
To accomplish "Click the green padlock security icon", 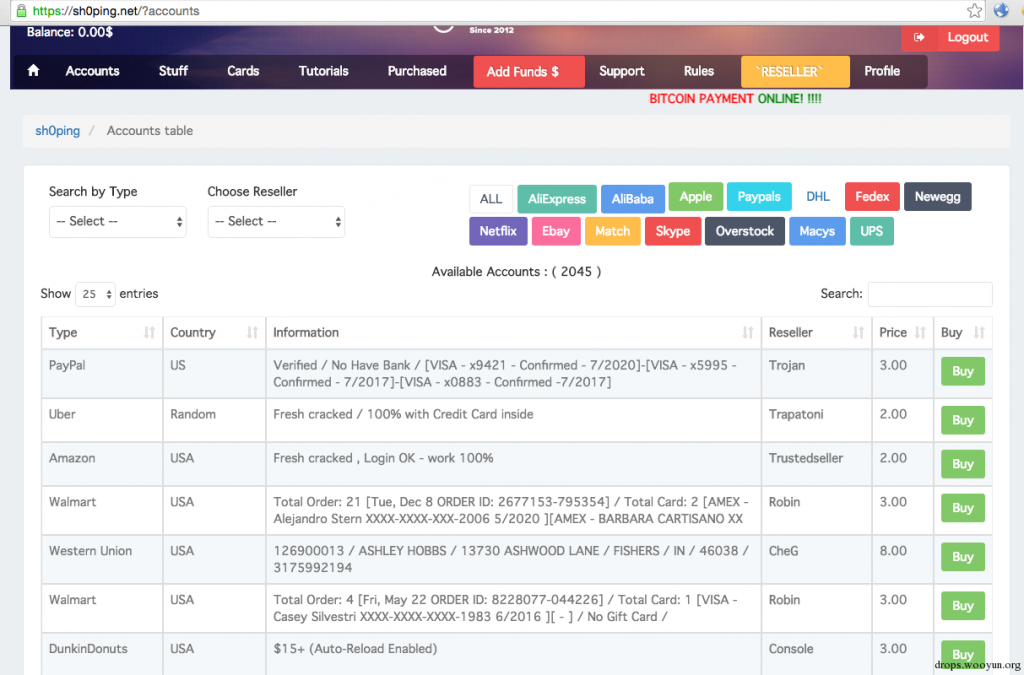I will [20, 11].
